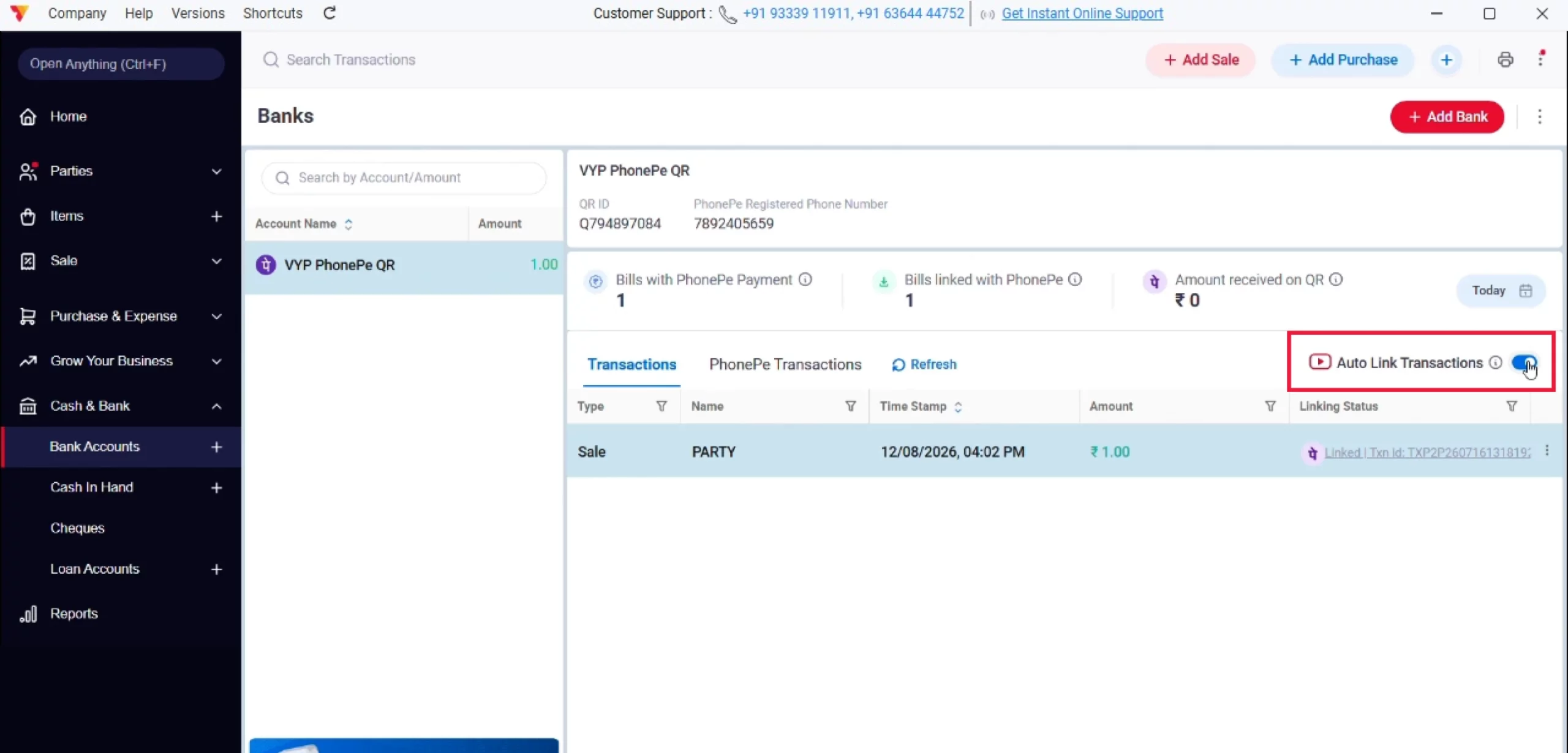
Task: Click plus icon next to Loan Accounts
Action: click(216, 569)
